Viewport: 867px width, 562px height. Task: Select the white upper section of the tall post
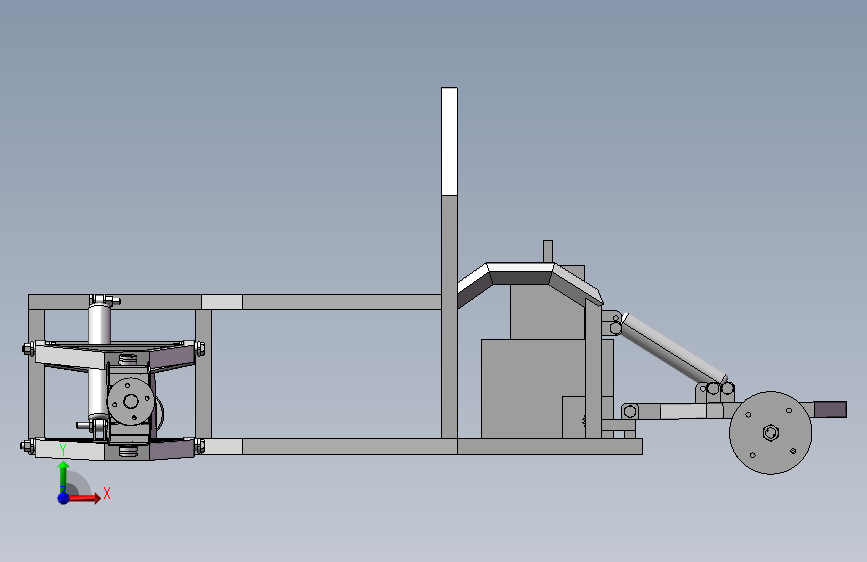click(x=449, y=141)
